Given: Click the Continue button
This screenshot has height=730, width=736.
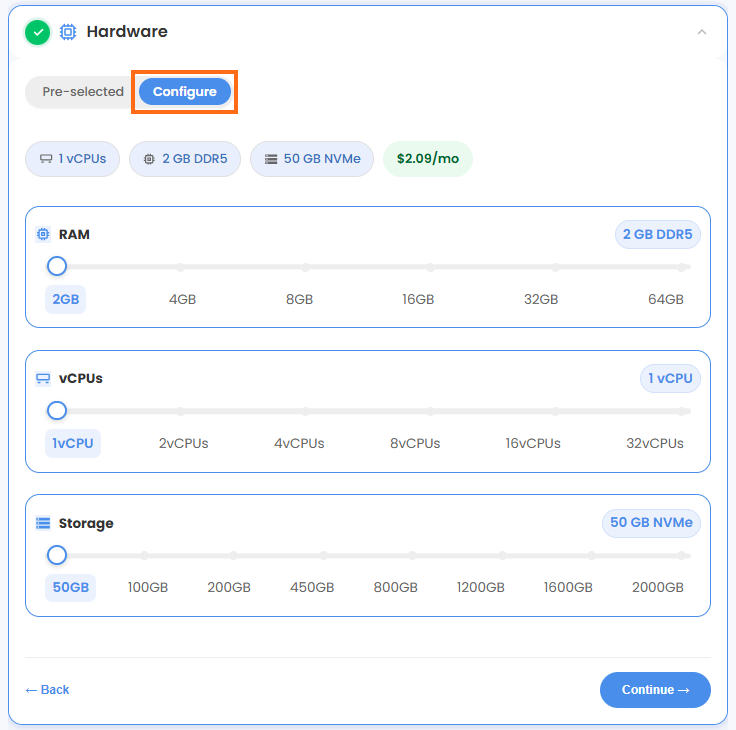Looking at the screenshot, I should click(655, 690).
